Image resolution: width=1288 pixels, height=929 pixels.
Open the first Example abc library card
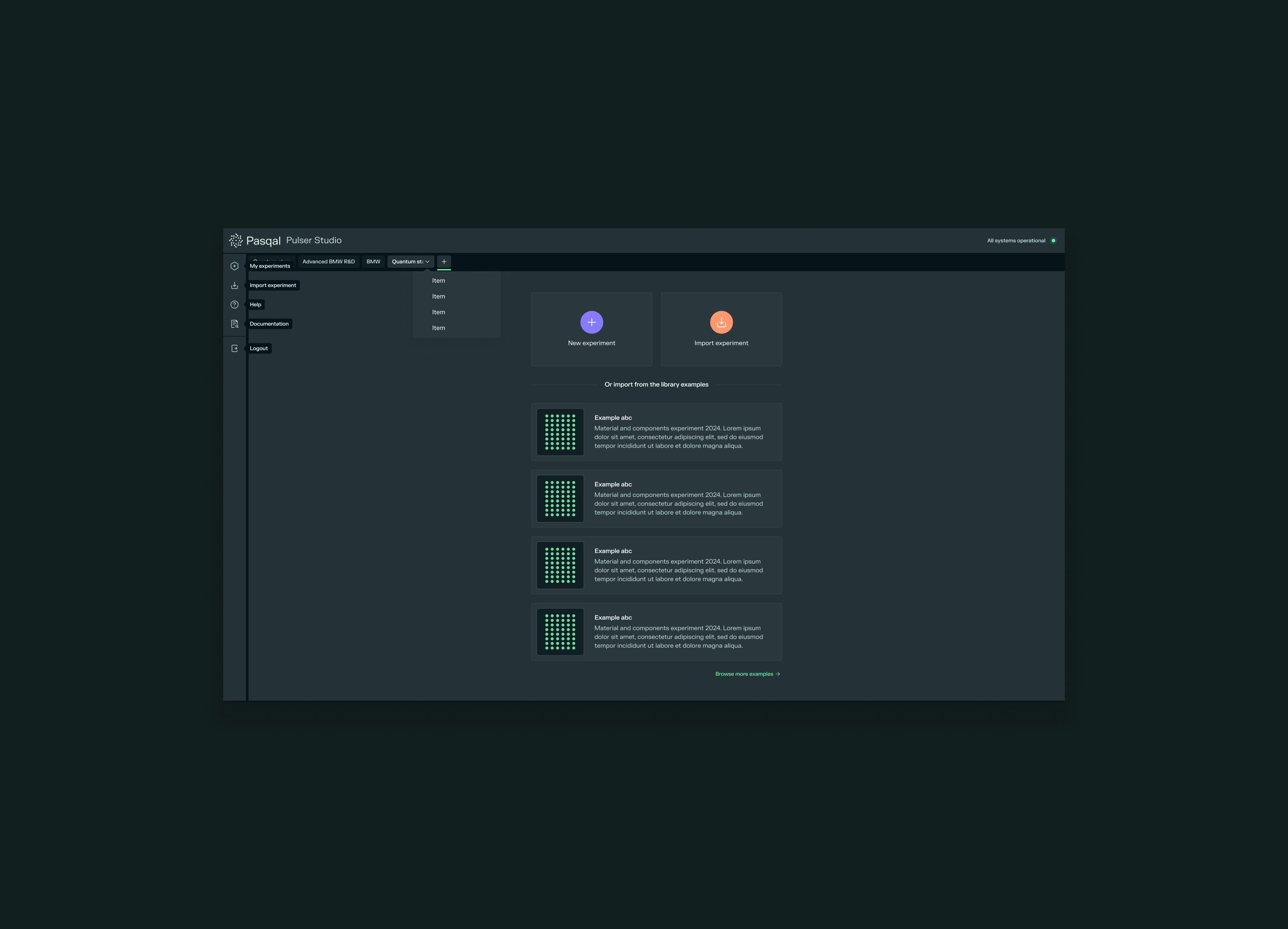coord(656,432)
